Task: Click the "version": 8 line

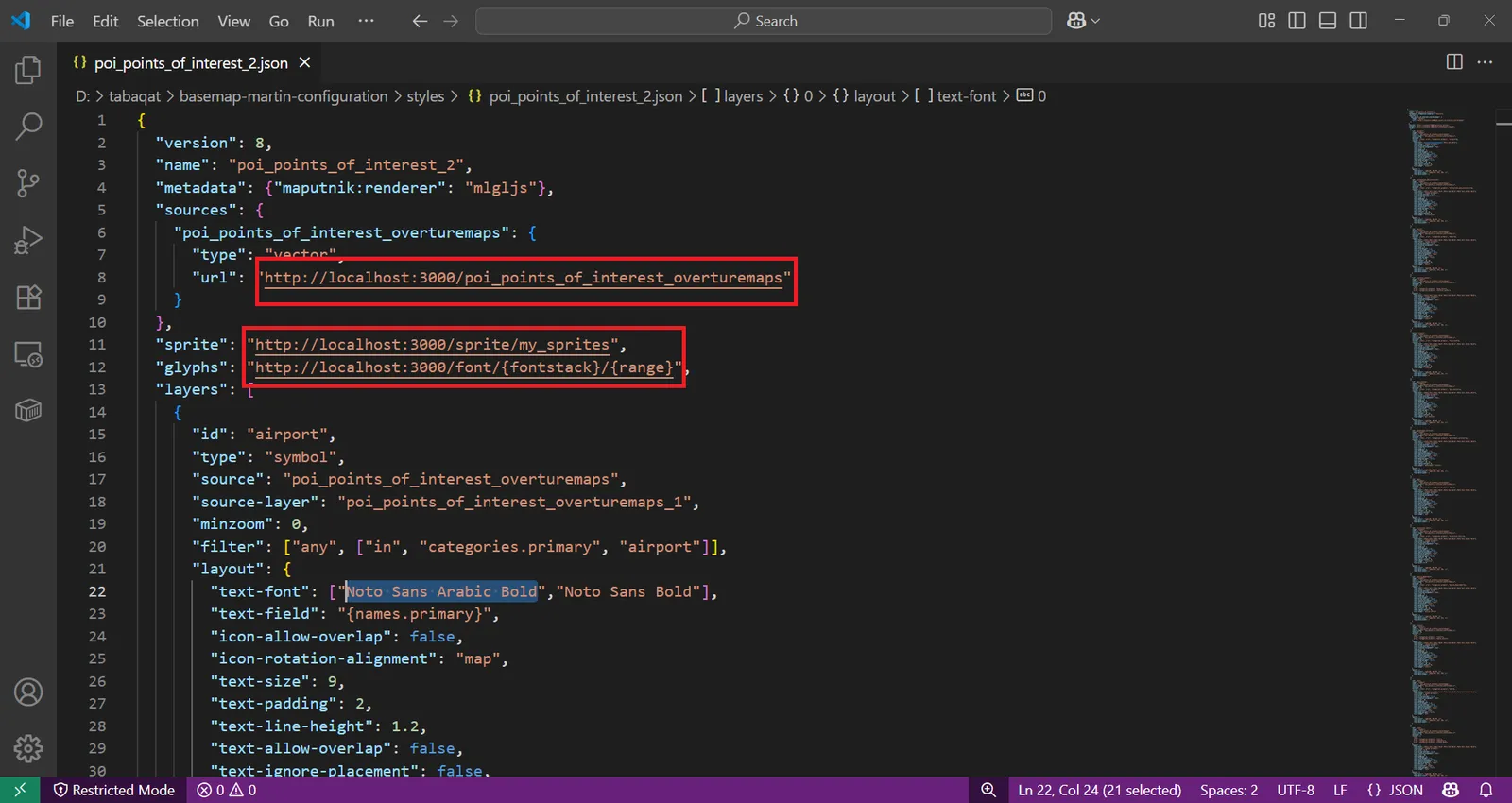Action: pos(214,143)
